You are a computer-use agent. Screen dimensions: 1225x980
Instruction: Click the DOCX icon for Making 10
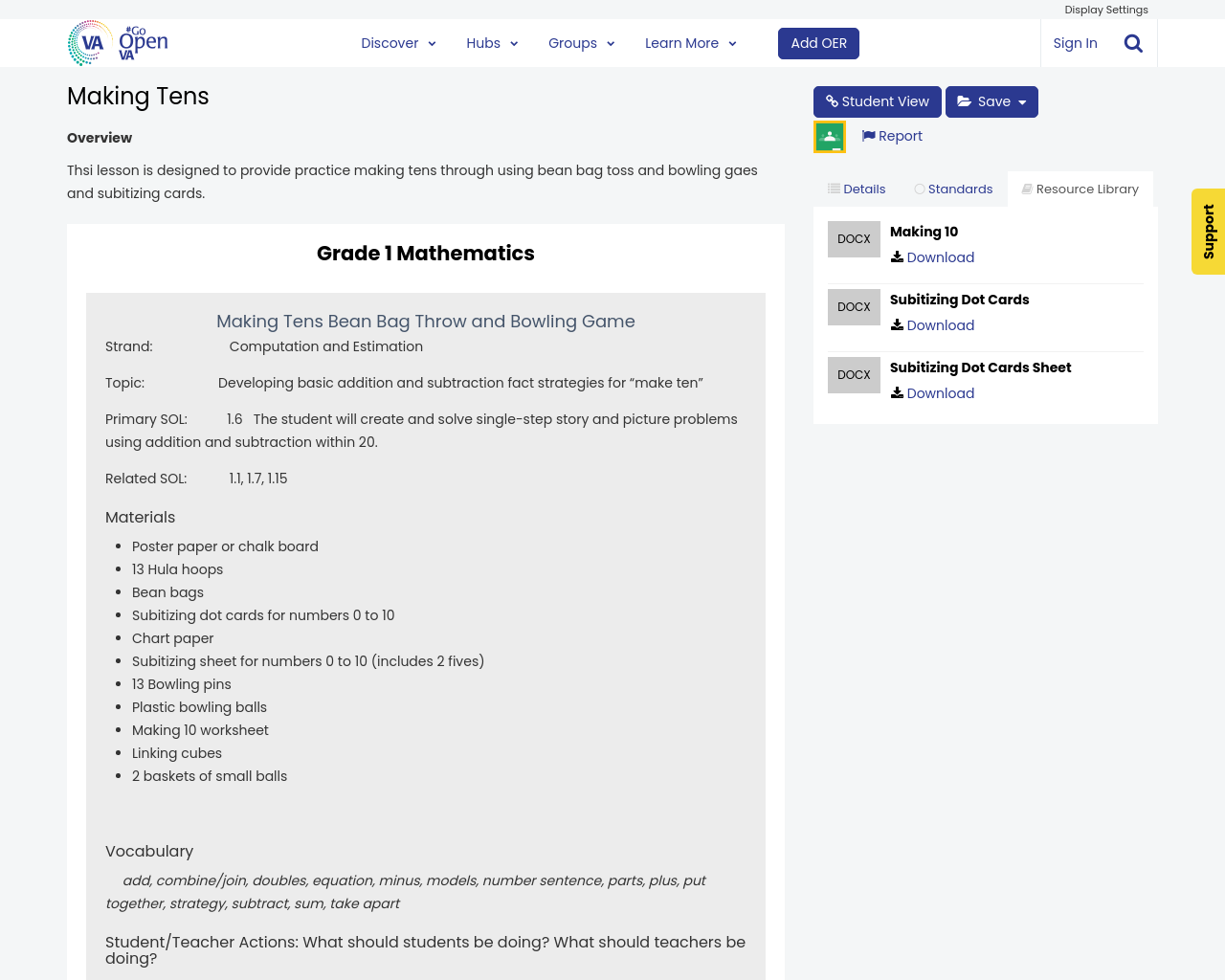(x=854, y=239)
